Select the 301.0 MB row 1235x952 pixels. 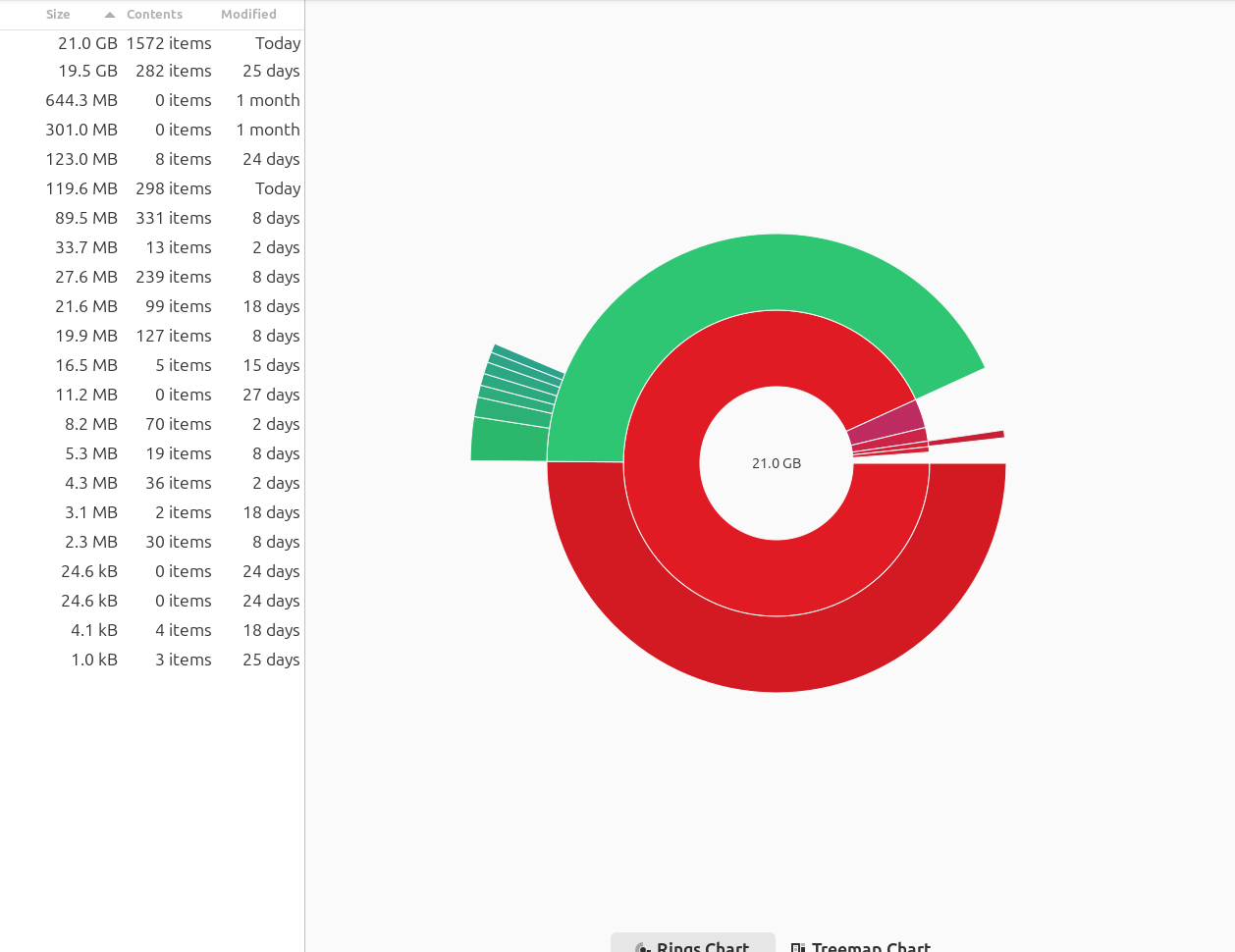(x=152, y=130)
